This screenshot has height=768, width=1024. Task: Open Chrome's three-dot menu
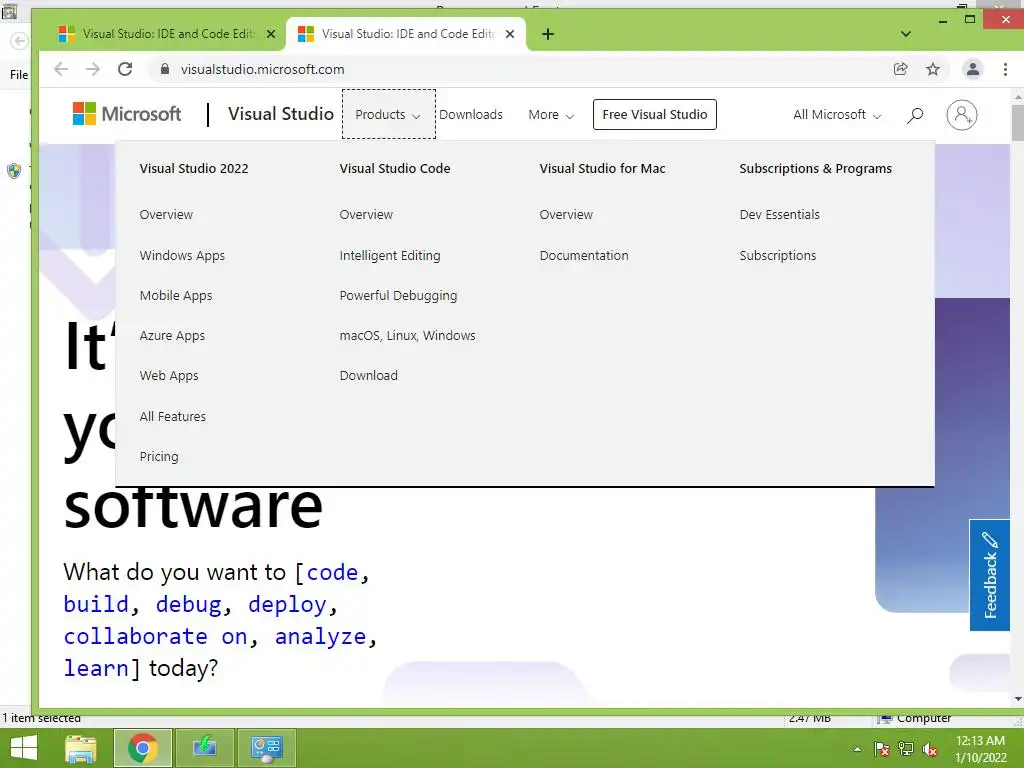pyautogui.click(x=1005, y=69)
